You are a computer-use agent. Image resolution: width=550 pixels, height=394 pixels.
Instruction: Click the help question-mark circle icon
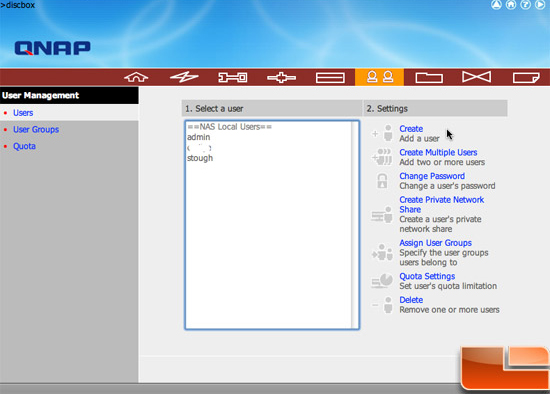point(525,5)
